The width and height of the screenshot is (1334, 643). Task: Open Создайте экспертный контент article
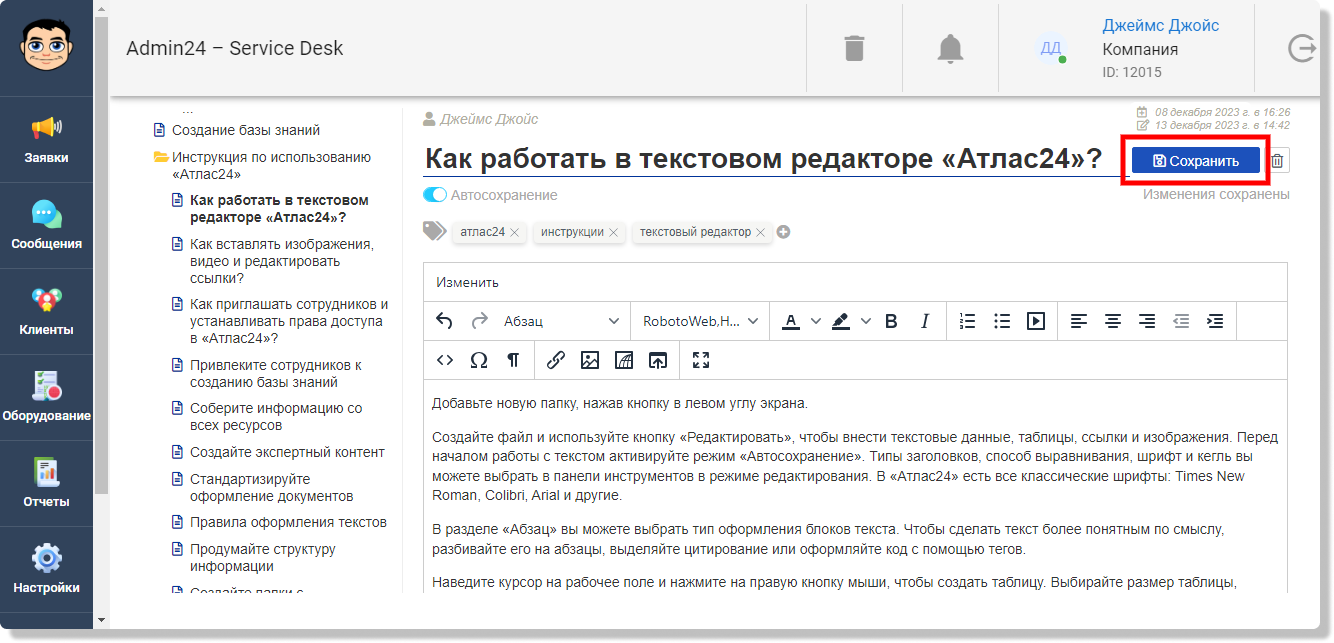point(287,452)
